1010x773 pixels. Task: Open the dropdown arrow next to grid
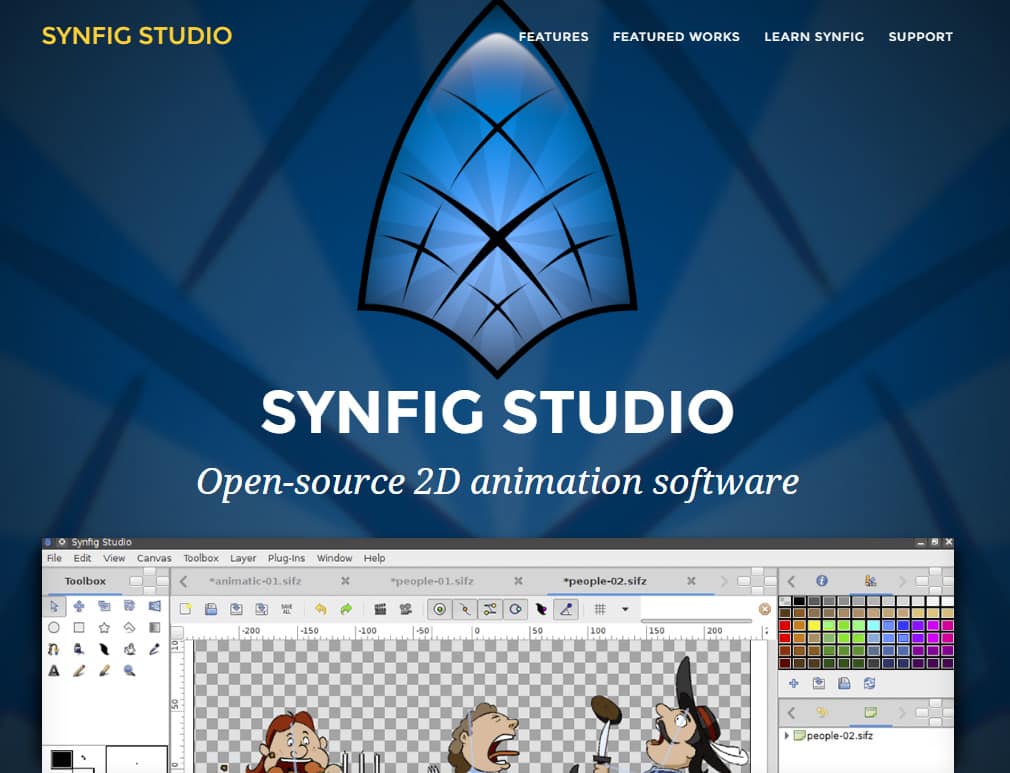click(625, 609)
